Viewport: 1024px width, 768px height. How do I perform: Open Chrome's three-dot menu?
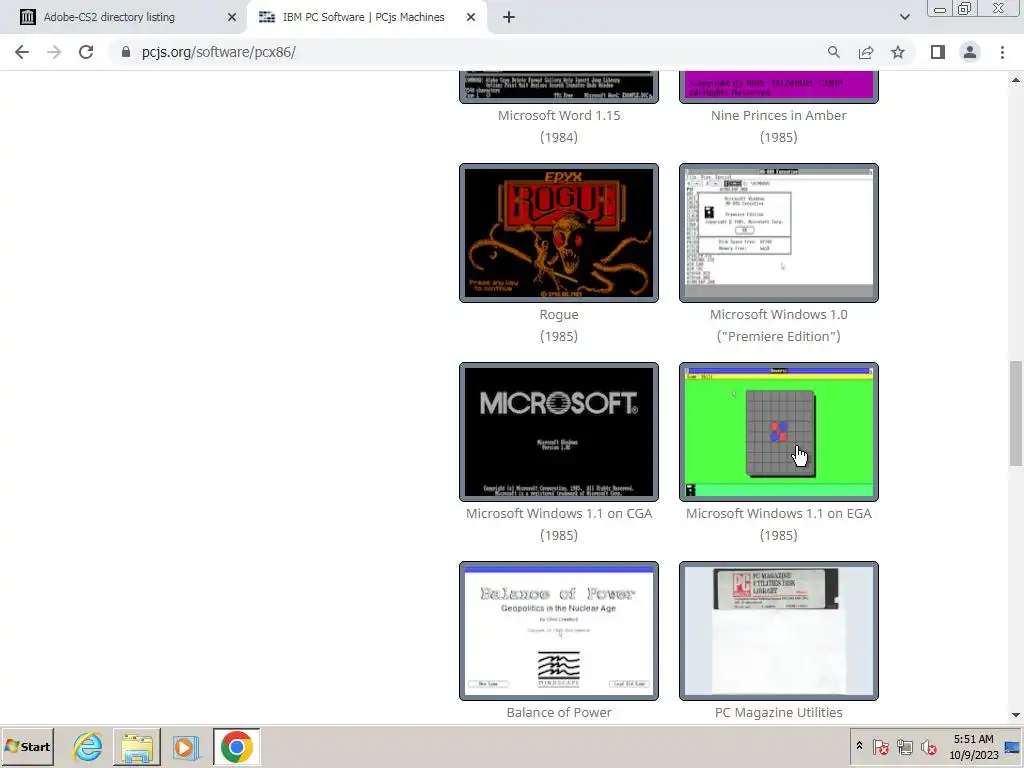(x=1002, y=52)
